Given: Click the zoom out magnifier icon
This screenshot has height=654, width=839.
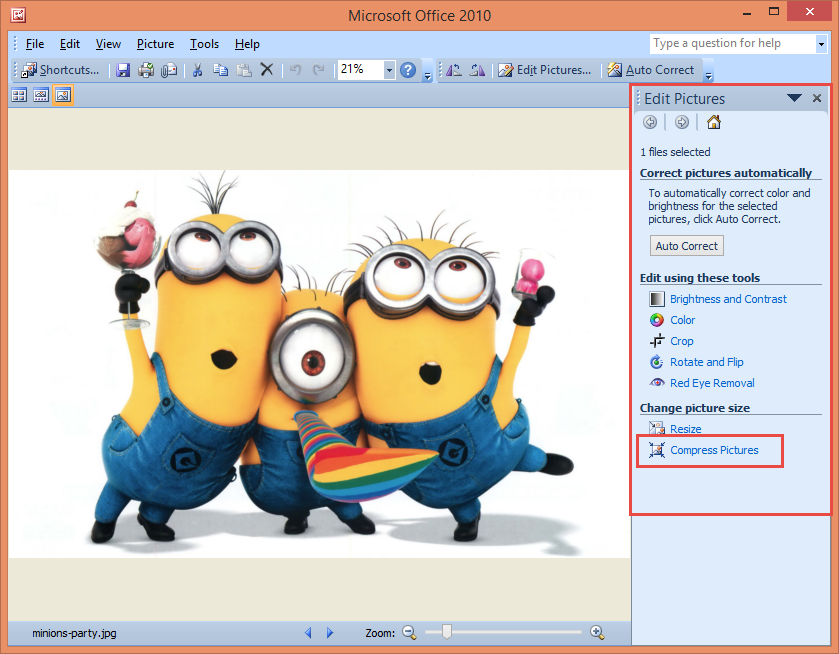Looking at the screenshot, I should [409, 633].
